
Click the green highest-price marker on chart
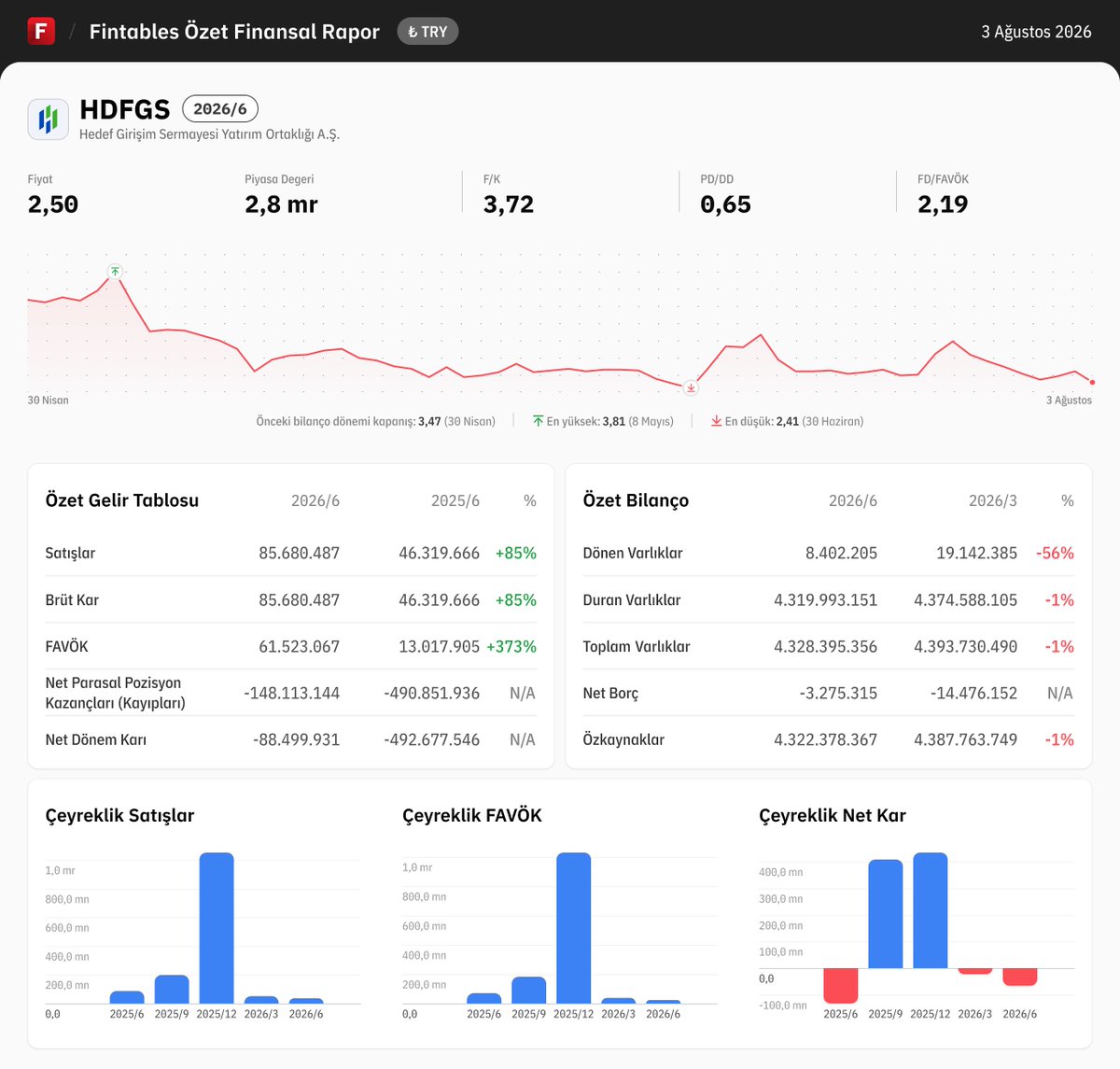(115, 272)
